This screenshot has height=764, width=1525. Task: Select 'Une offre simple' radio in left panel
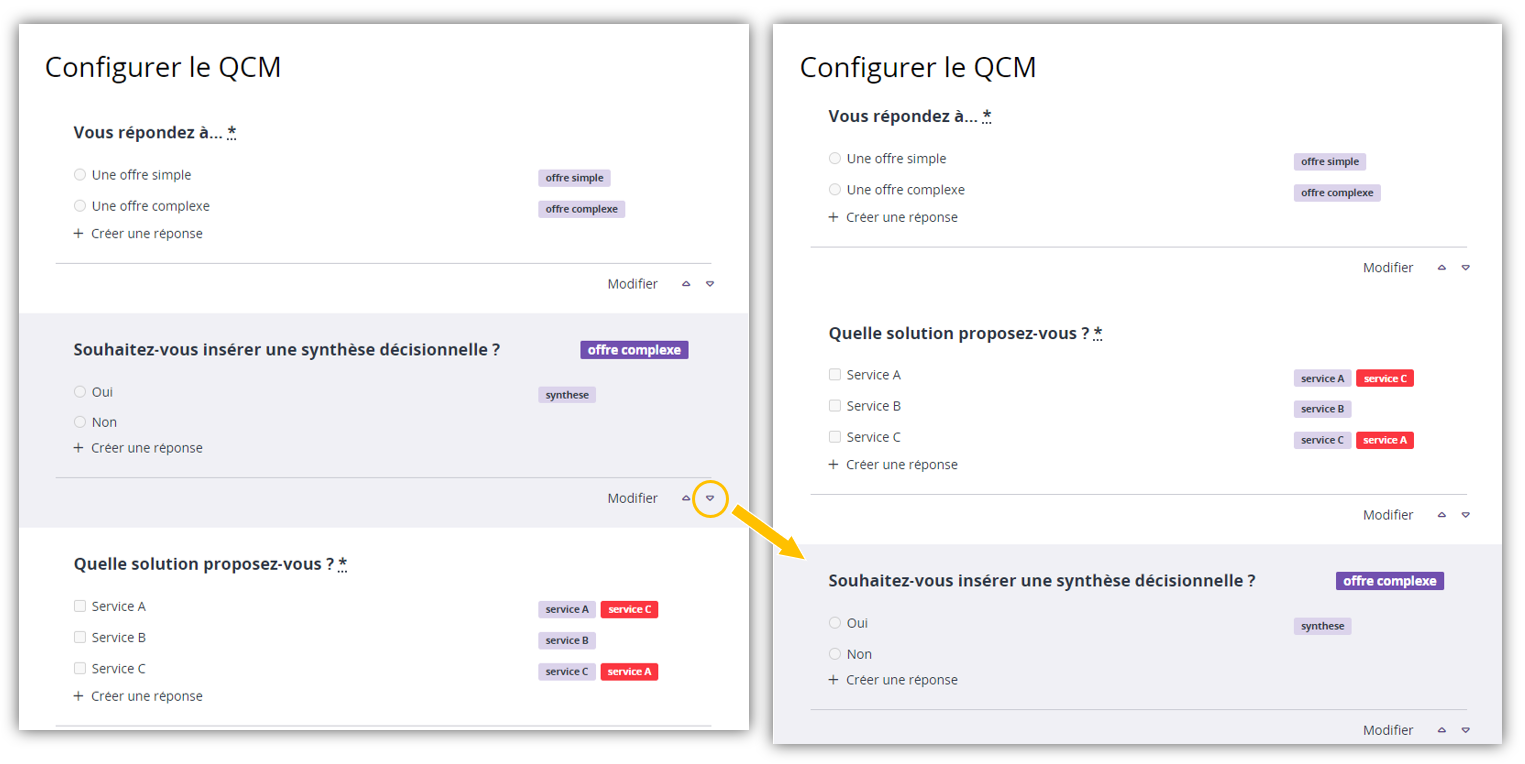[x=80, y=175]
